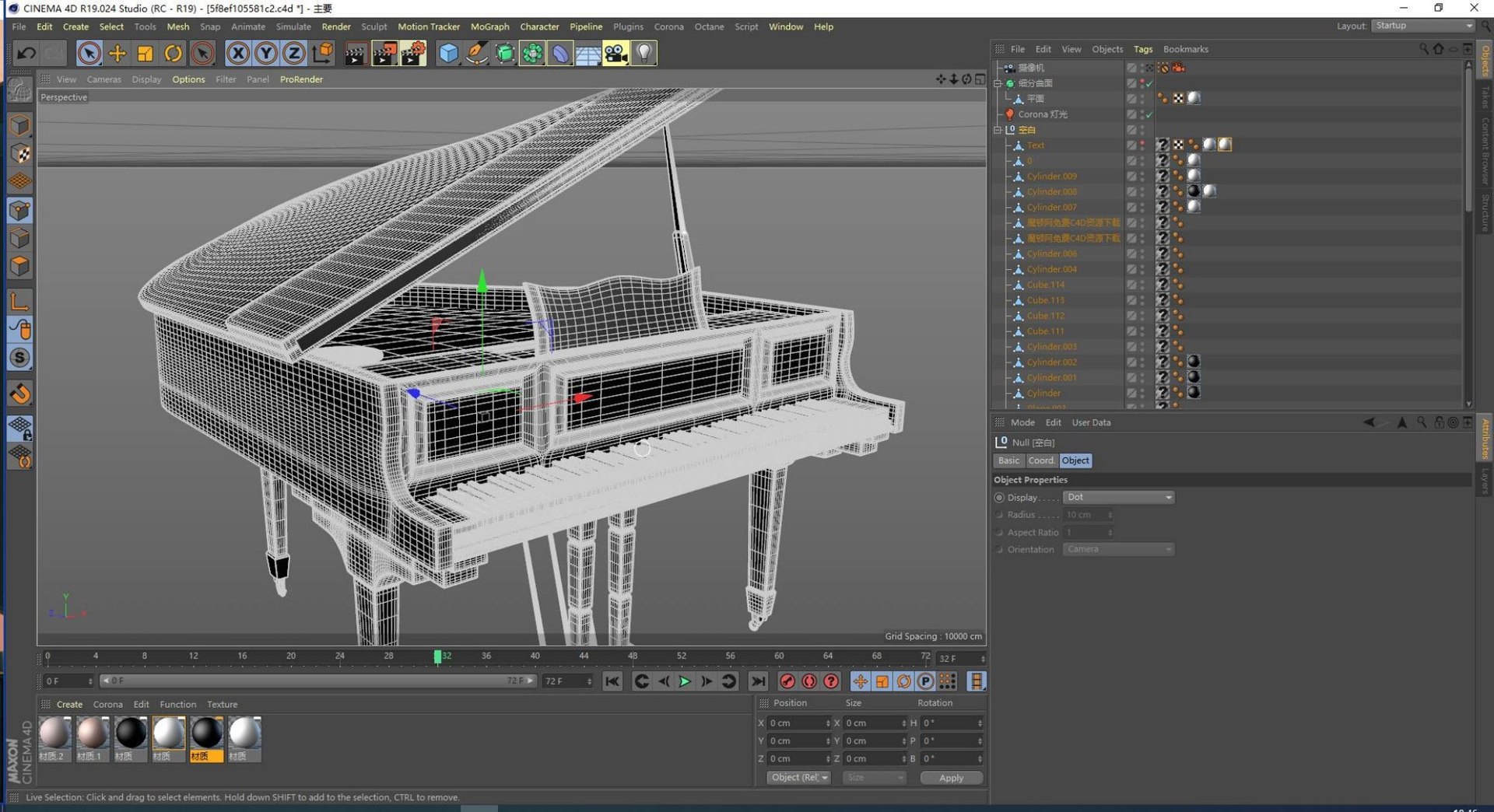Add a Cube primitive object
Screen dimensions: 1494x812
[449, 53]
